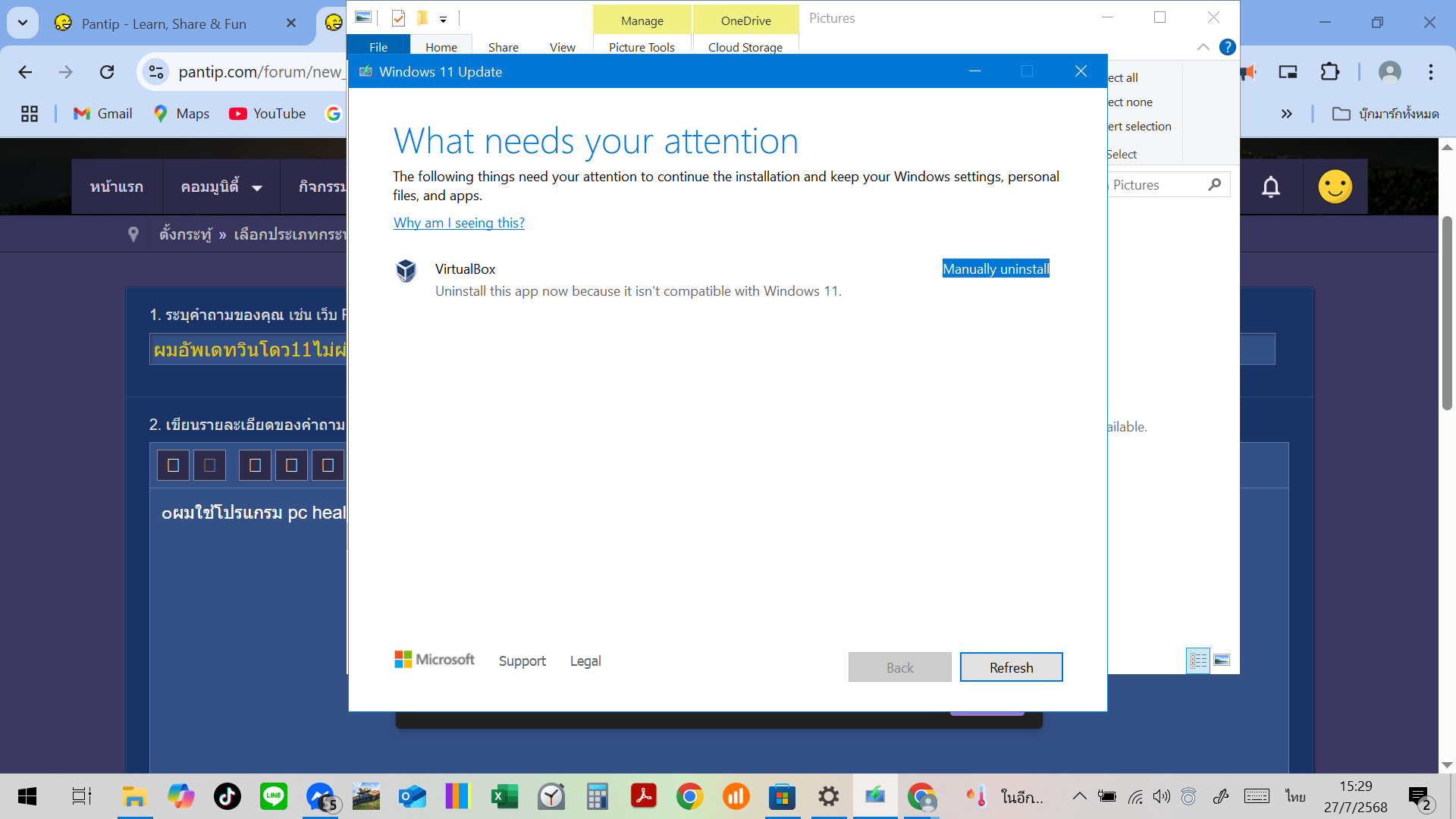Screen dimensions: 1456x819
Task: Show hidden system tray icons
Action: click(1079, 796)
